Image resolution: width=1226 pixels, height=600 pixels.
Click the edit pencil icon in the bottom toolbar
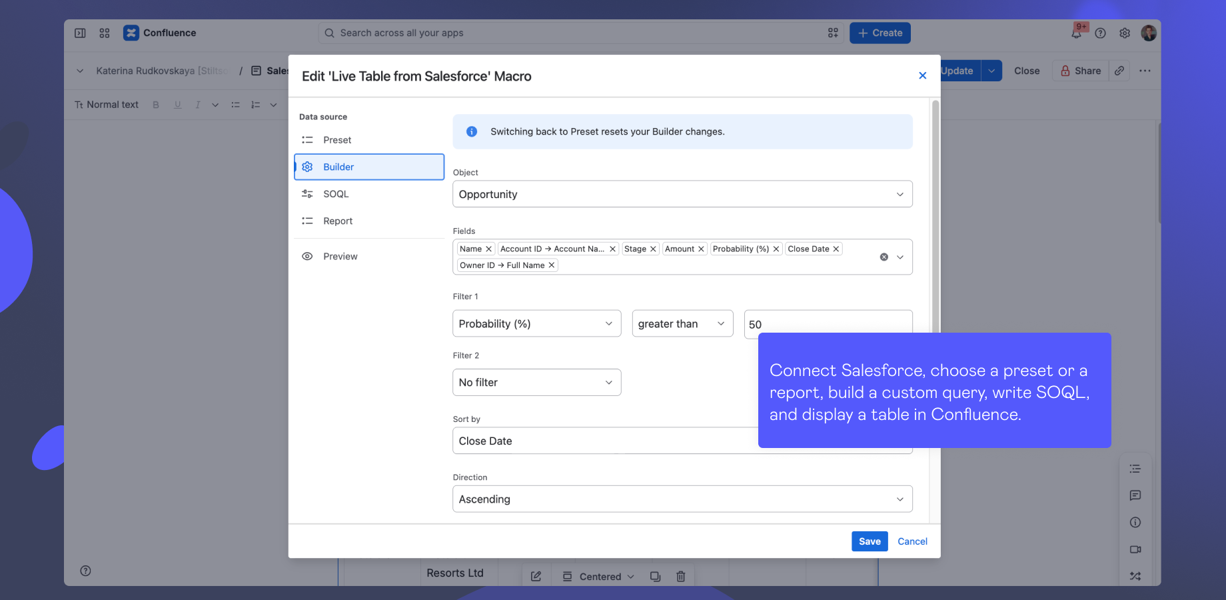536,577
